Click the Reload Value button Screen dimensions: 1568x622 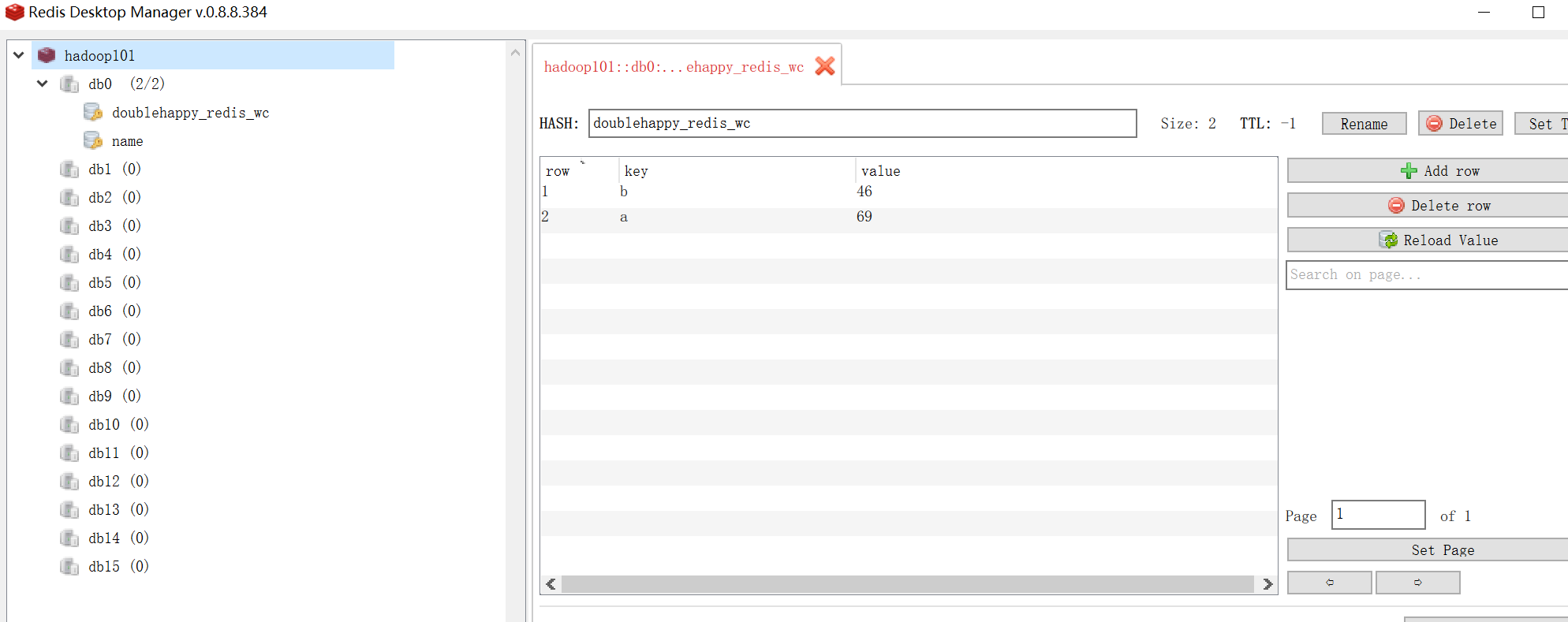point(1428,240)
